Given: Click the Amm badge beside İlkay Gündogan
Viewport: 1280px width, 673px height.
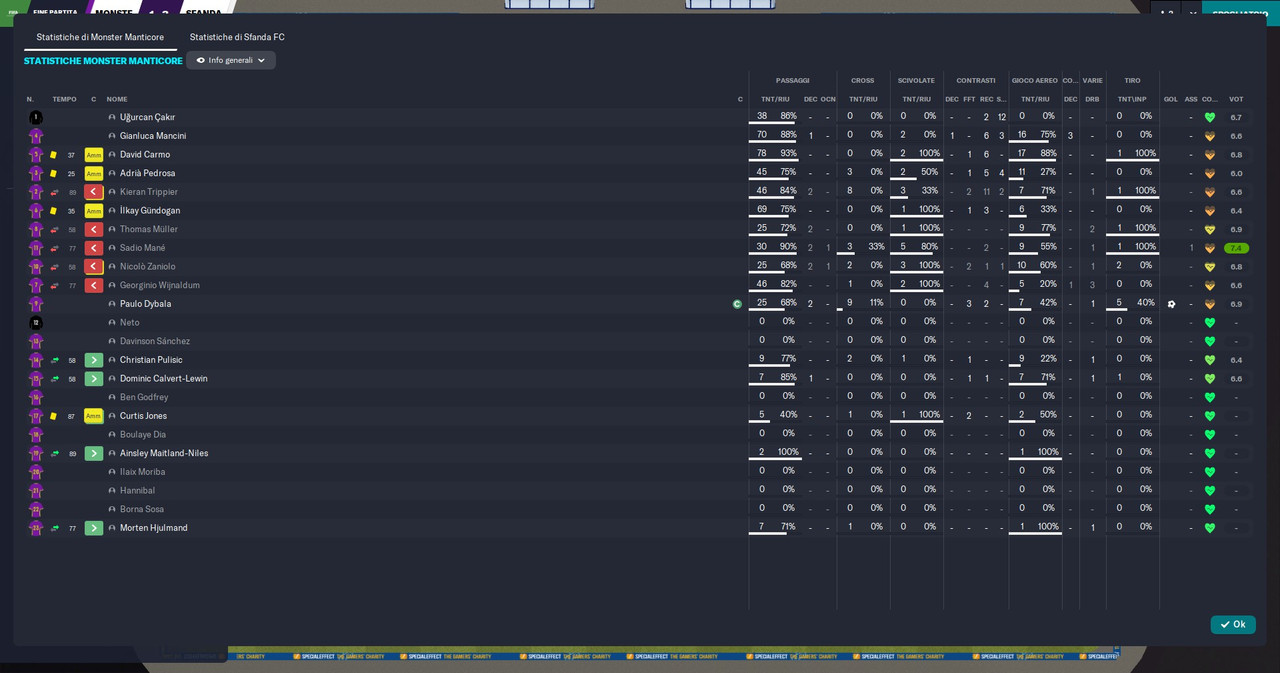Looking at the screenshot, I should pyautogui.click(x=94, y=211).
